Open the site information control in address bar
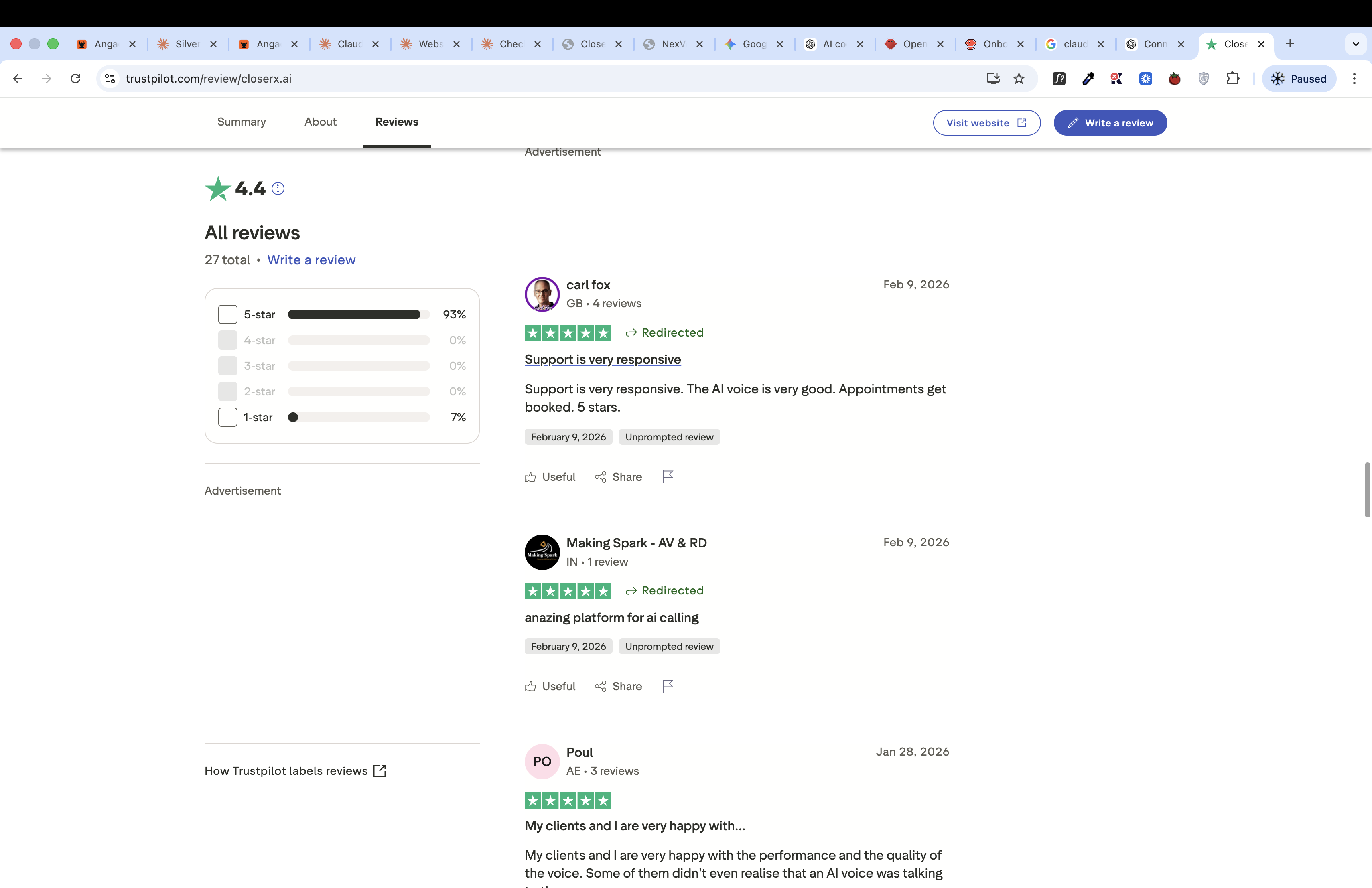The image size is (1372, 888). click(x=110, y=79)
